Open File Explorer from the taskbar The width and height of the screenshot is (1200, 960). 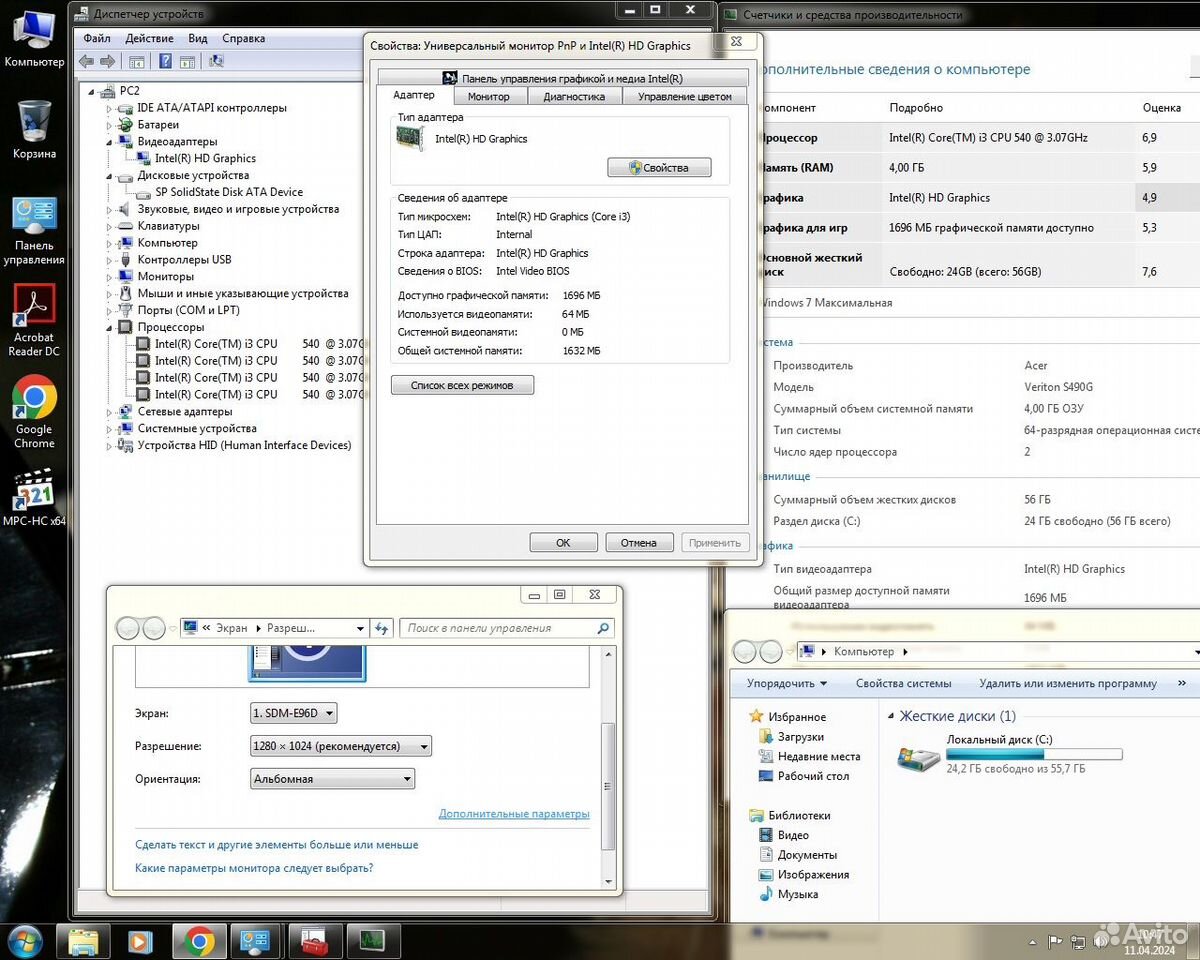pos(83,941)
